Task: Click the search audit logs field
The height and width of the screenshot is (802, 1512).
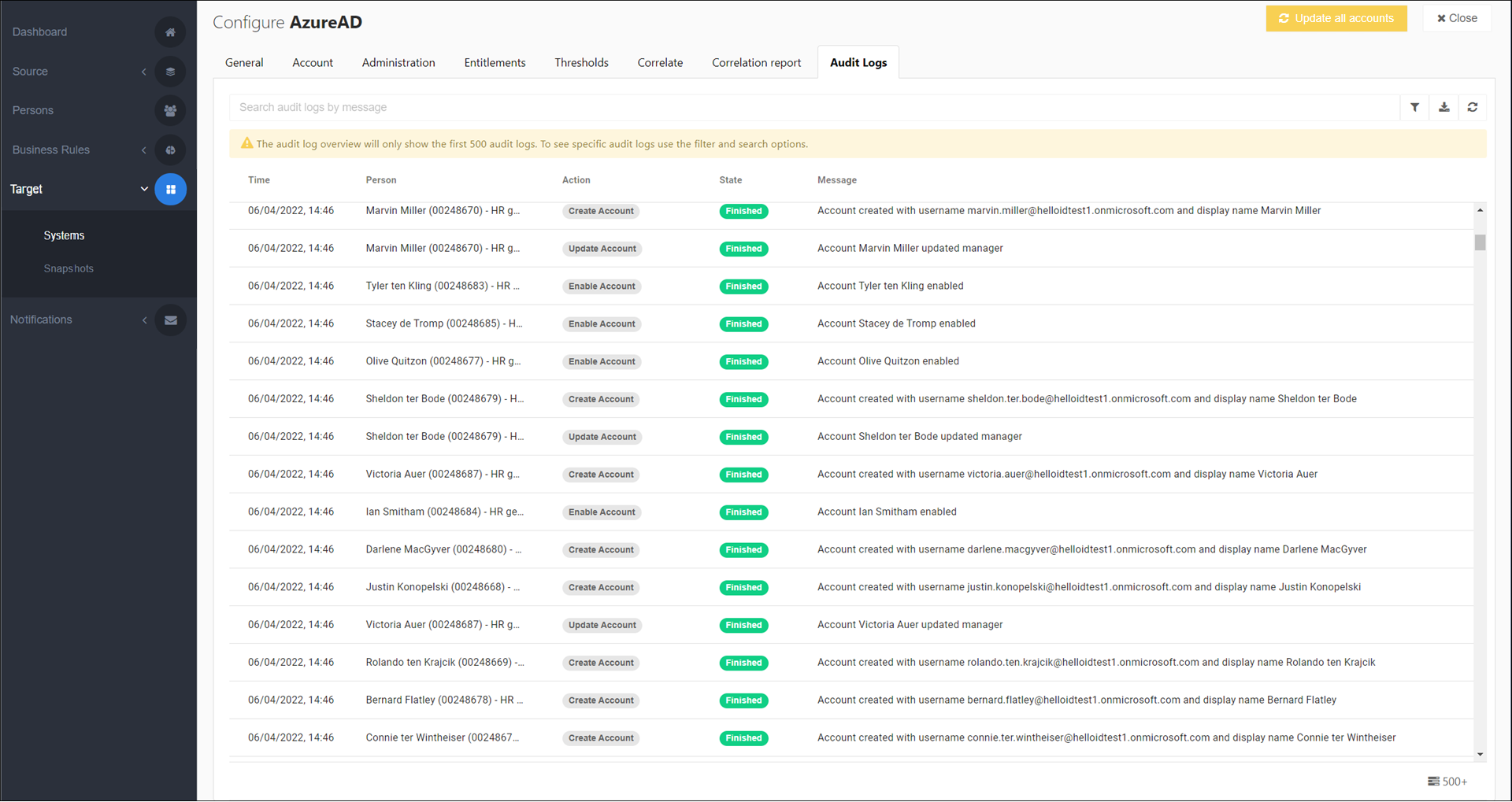Action: coord(814,107)
